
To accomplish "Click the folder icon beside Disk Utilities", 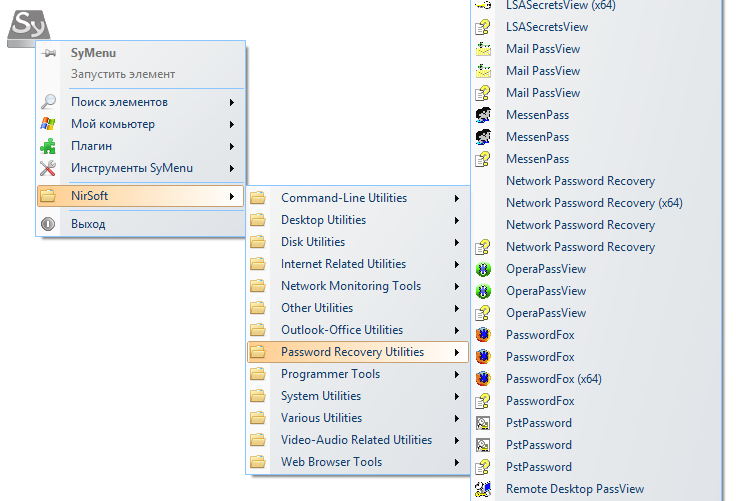I will coord(258,242).
